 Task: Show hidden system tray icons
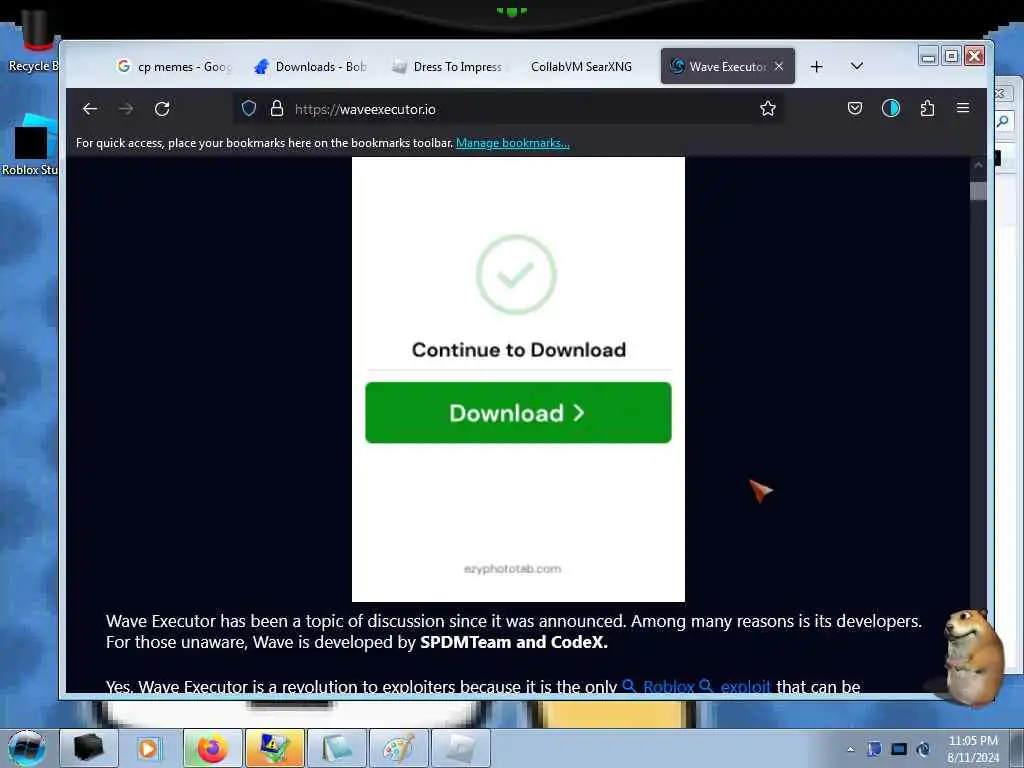(x=850, y=749)
